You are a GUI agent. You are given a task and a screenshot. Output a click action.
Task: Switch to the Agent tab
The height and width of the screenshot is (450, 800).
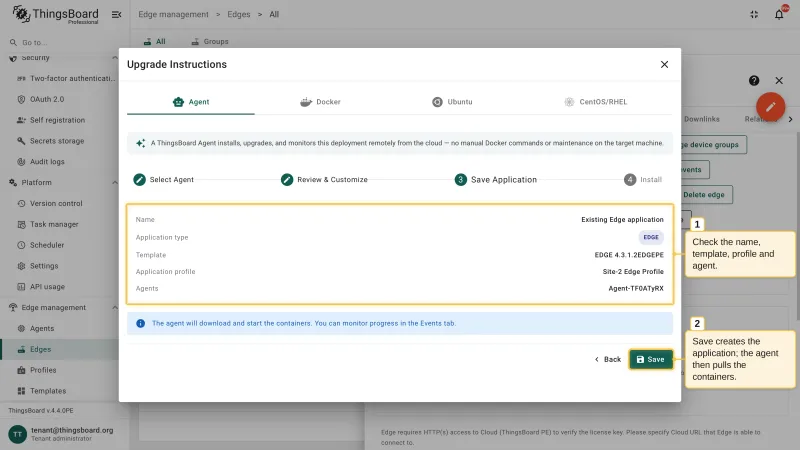[191, 102]
